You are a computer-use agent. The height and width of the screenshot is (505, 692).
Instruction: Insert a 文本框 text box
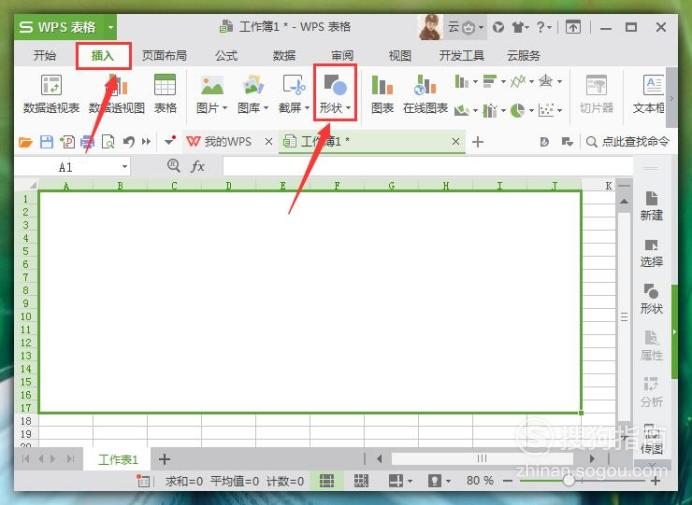(649, 94)
